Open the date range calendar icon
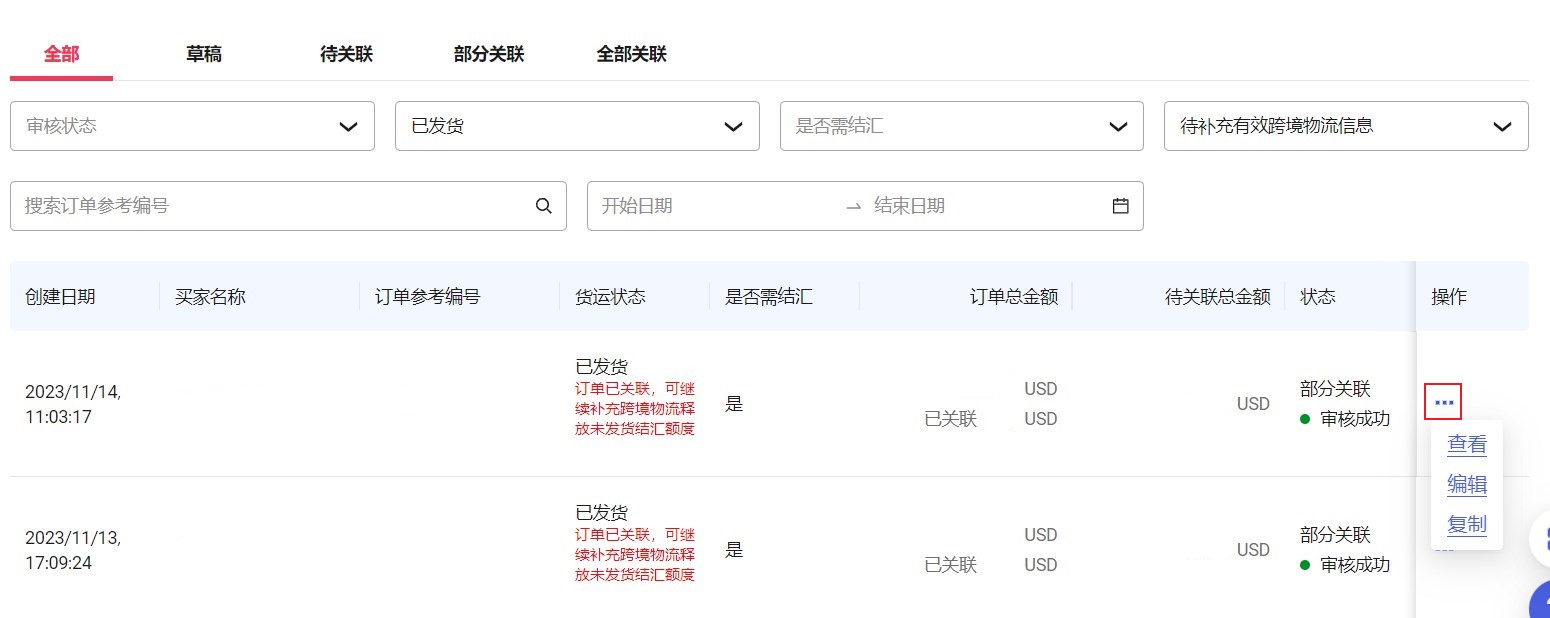This screenshot has width=1550, height=618. coord(1120,206)
